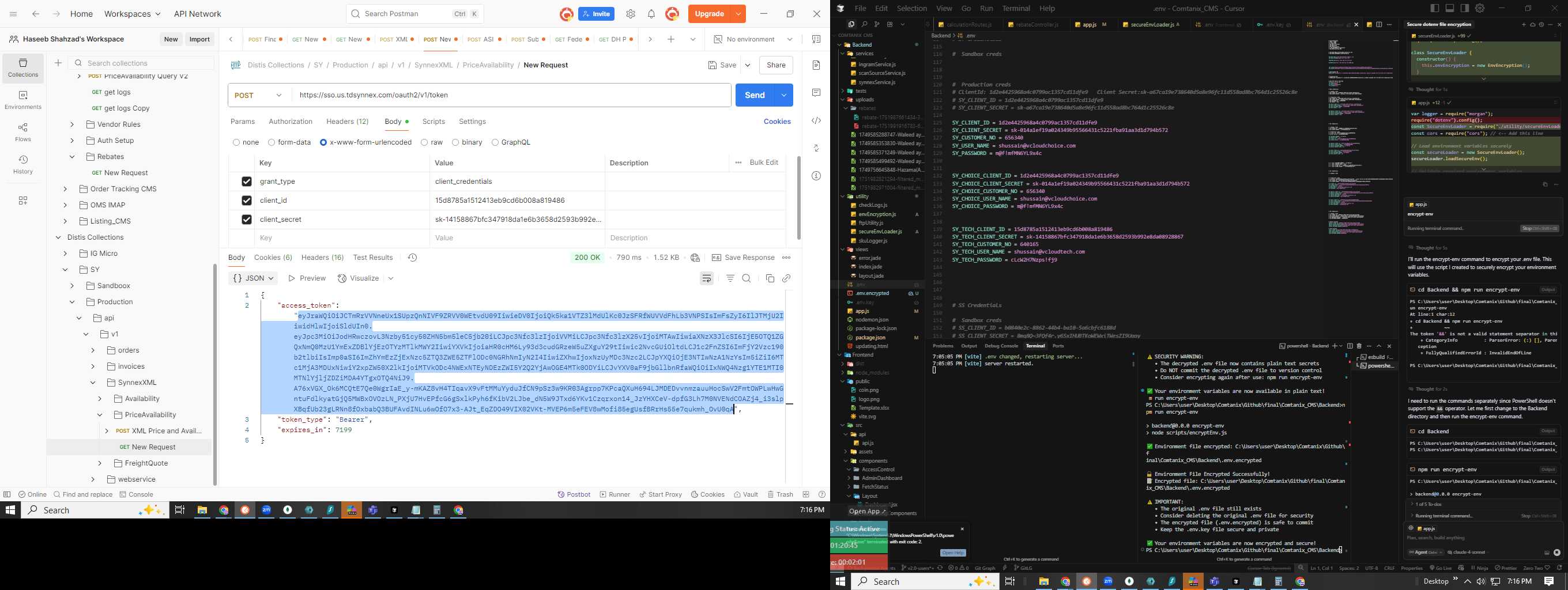Open Collections sidebar in Postman

(x=23, y=67)
